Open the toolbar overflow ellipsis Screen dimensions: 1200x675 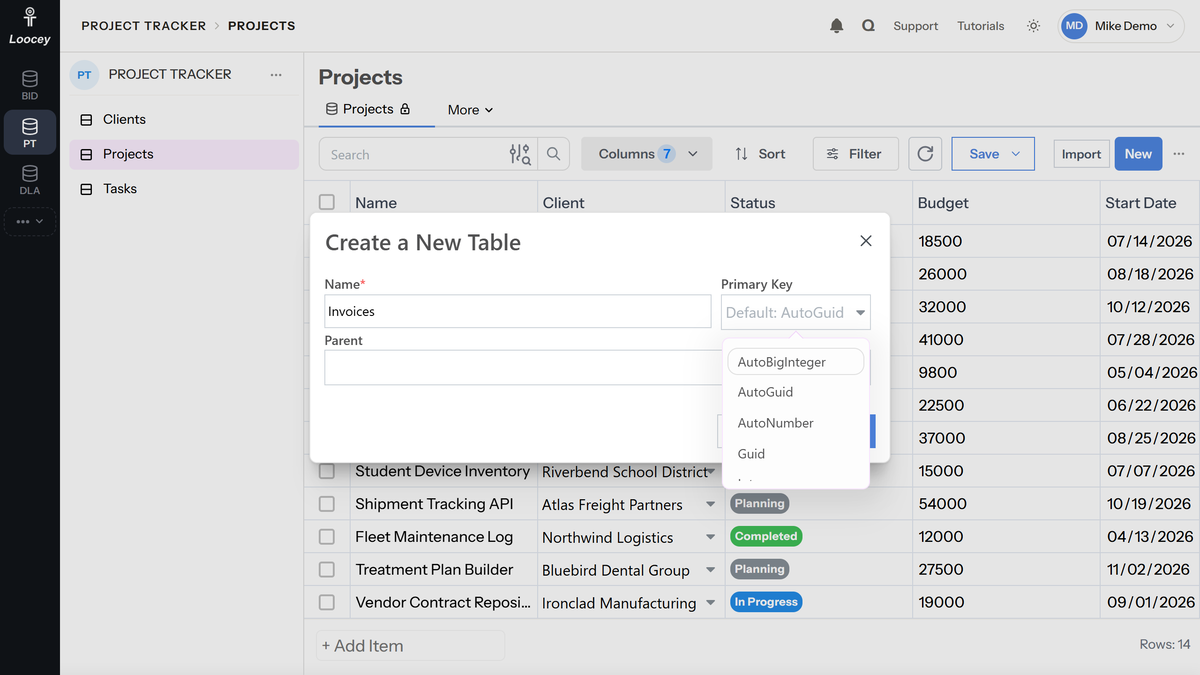(1179, 154)
